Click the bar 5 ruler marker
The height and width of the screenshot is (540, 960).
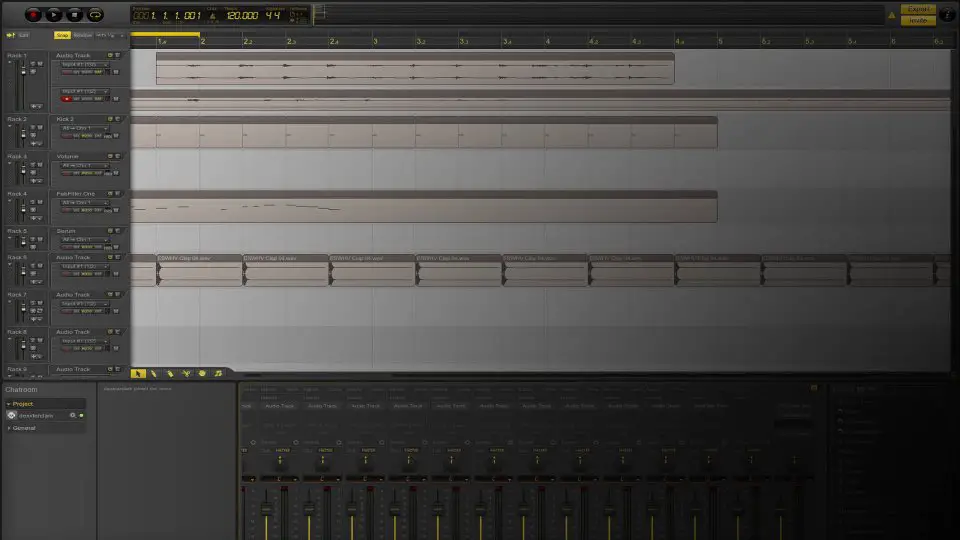click(720, 41)
